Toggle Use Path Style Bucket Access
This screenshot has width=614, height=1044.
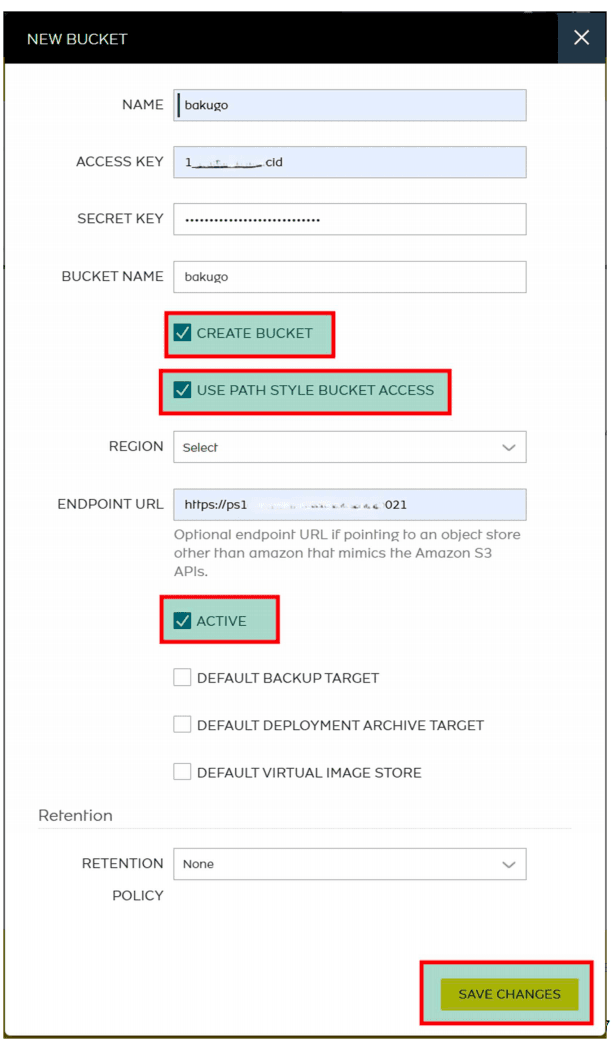(x=182, y=390)
